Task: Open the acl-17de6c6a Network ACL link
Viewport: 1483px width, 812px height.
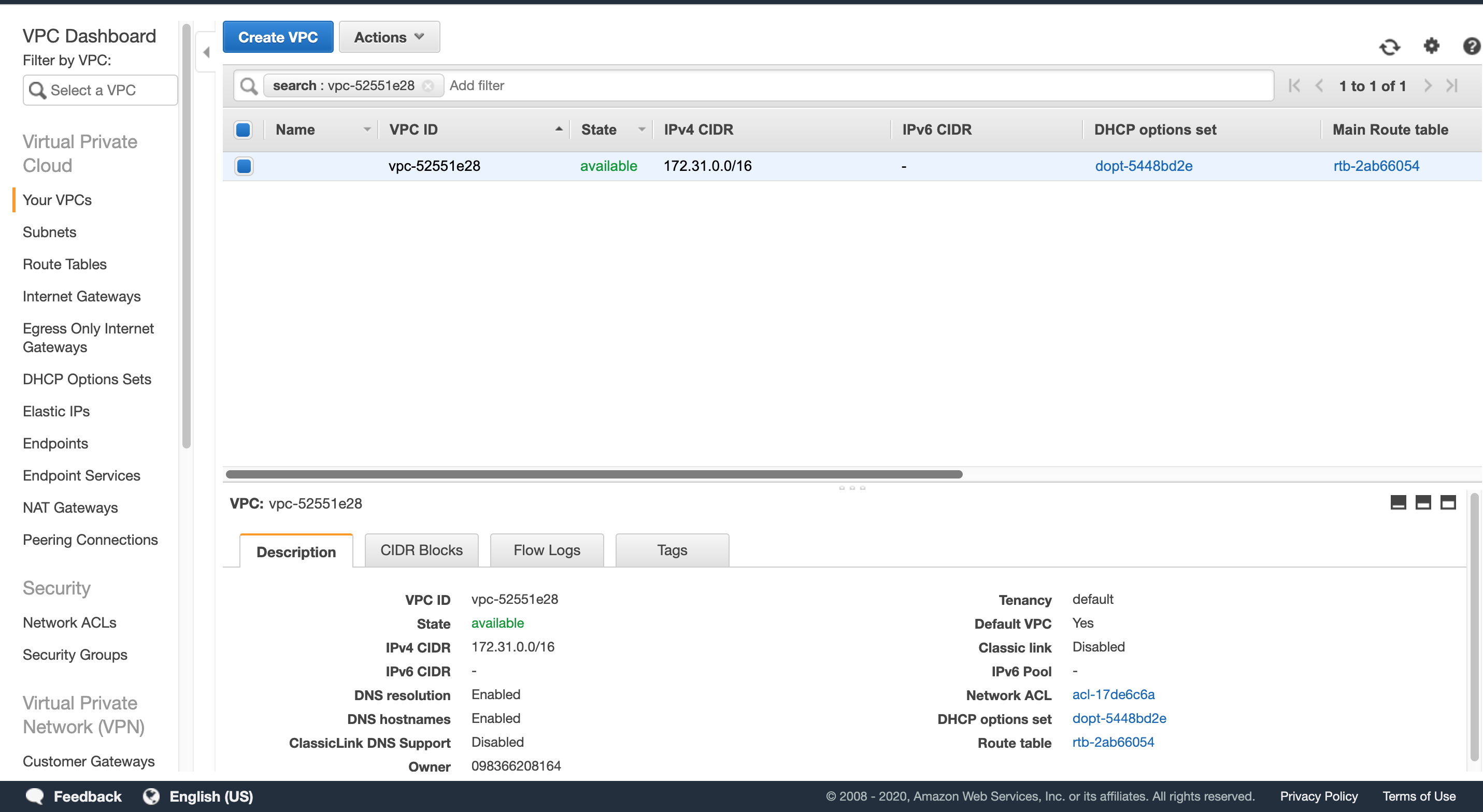Action: tap(1113, 694)
